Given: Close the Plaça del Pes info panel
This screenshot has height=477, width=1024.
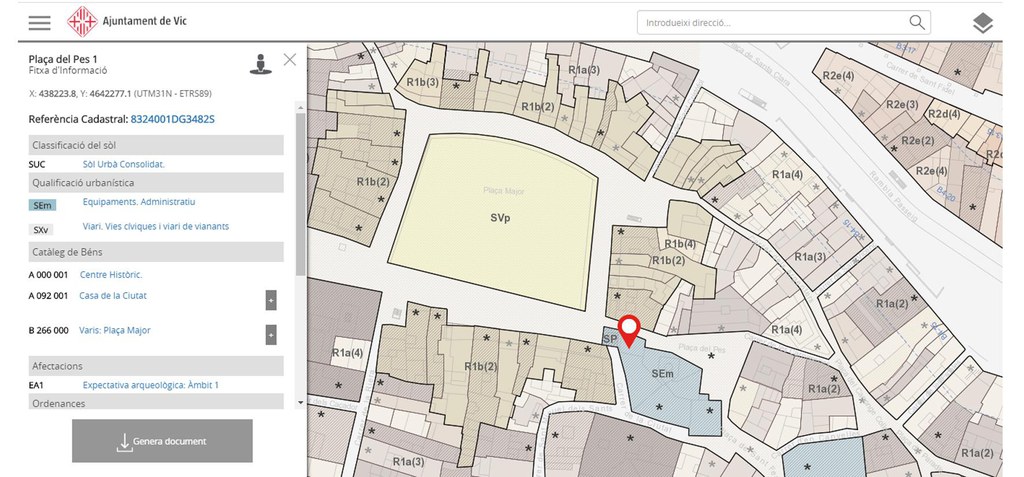Looking at the screenshot, I should tap(290, 60).
